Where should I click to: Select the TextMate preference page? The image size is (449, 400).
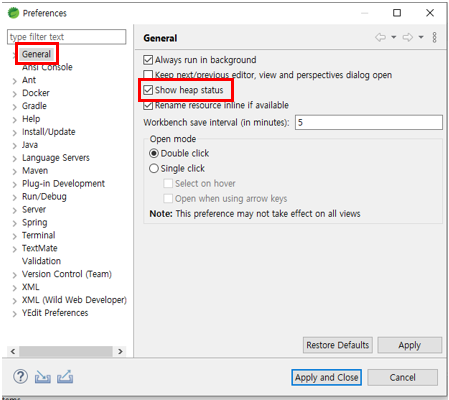tap(40, 248)
